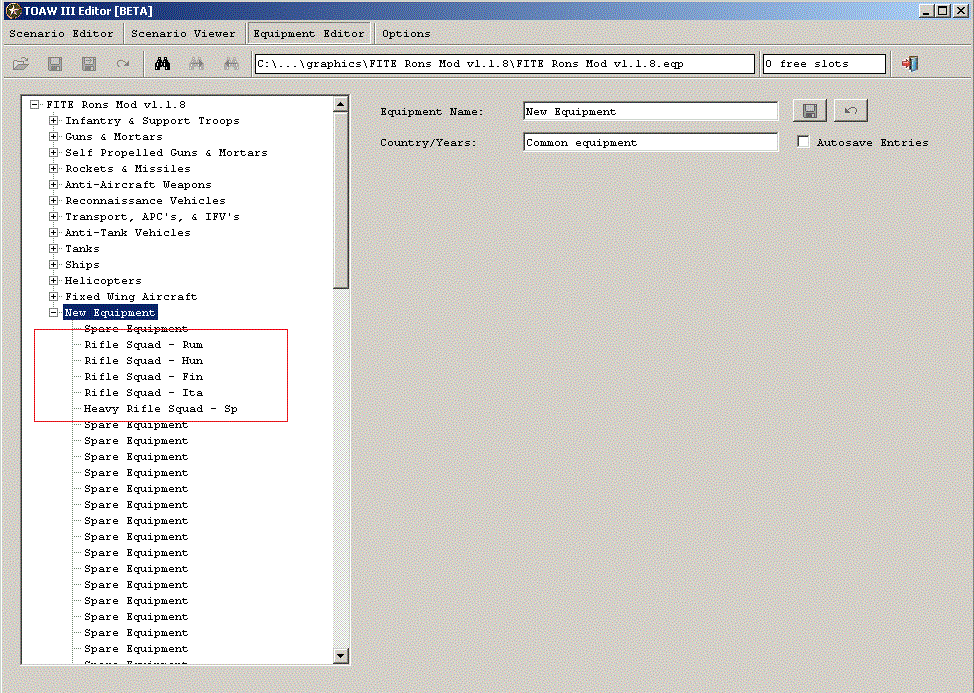
Task: Expand the Helicopters category
Action: 54,281
